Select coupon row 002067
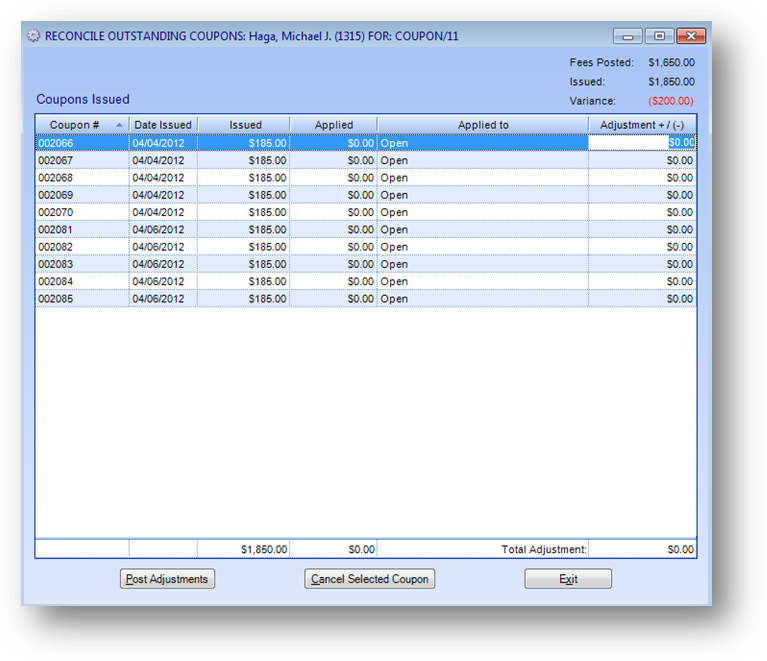This screenshot has height=661, width=767. pos(365,160)
